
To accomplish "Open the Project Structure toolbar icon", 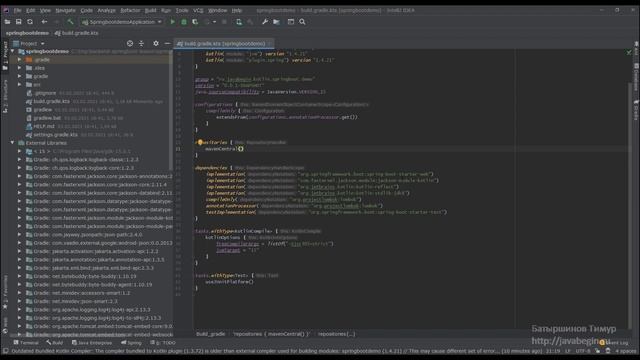I will 276,22.
